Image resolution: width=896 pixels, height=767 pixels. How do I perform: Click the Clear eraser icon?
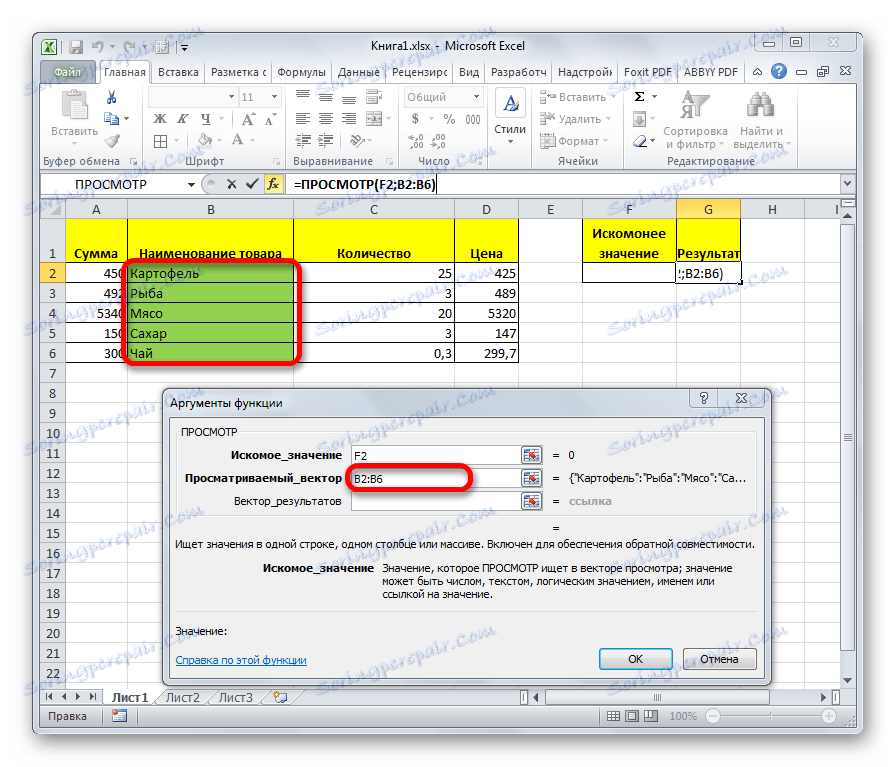point(640,141)
